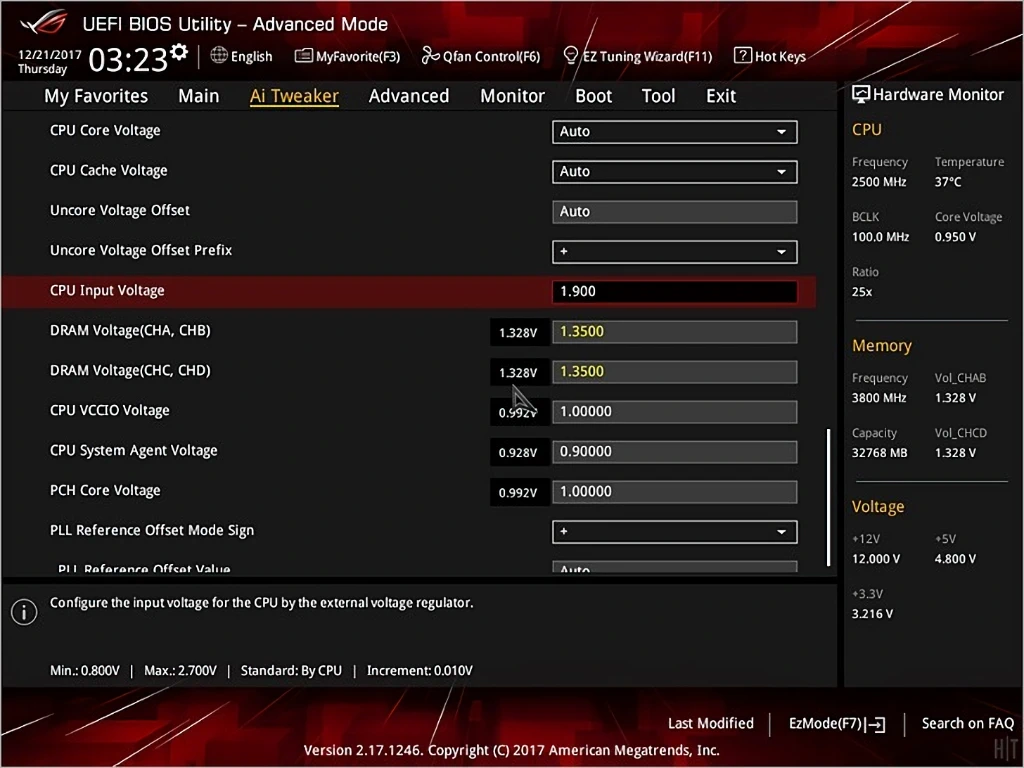Open the Advanced tab
This screenshot has width=1024, height=768.
point(409,96)
